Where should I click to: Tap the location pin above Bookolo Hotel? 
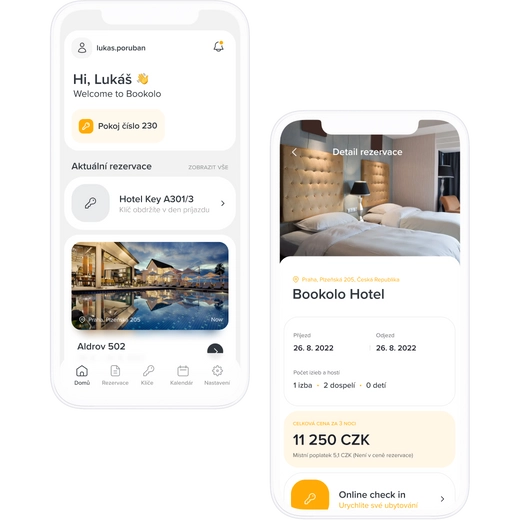tap(295, 279)
